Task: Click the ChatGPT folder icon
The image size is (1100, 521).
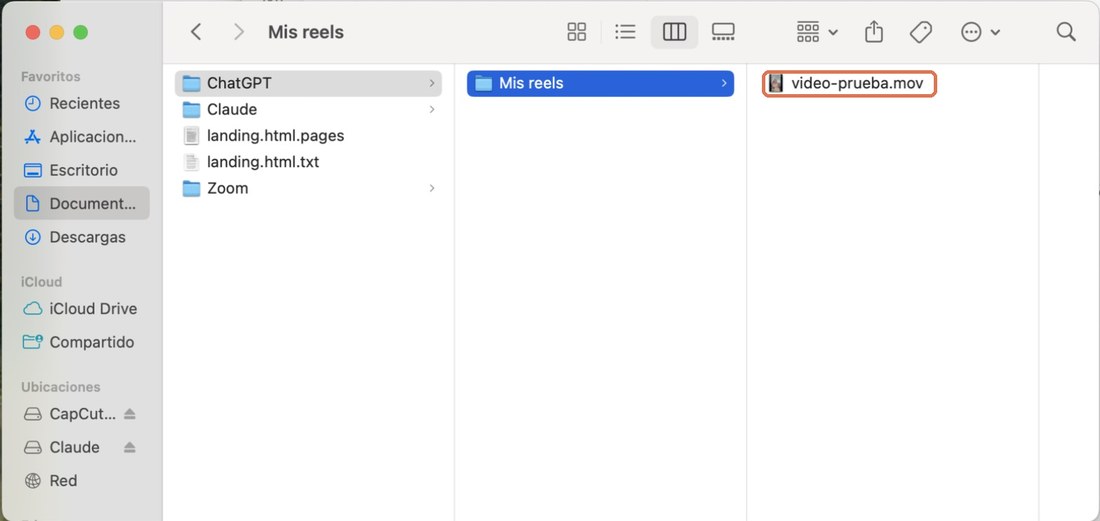Action: point(192,83)
